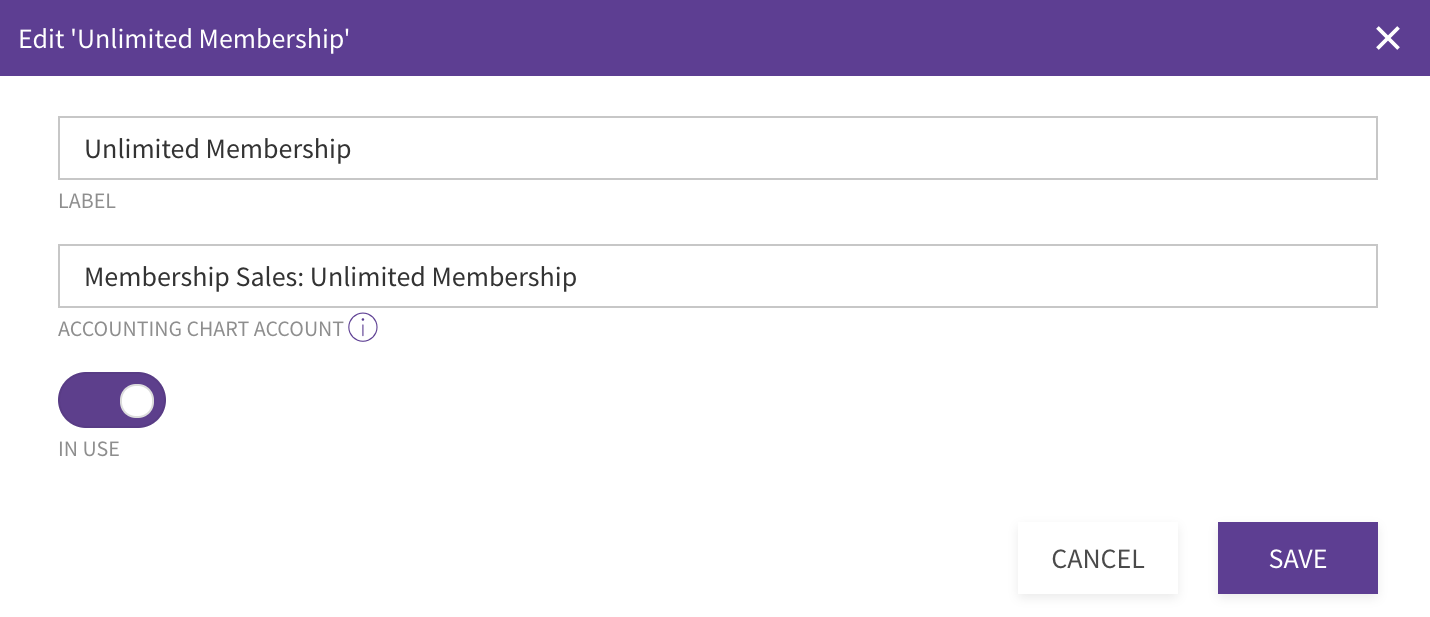The height and width of the screenshot is (617, 1430).
Task: Close the Edit 'Unlimited Membership' dialog
Action: [1387, 38]
